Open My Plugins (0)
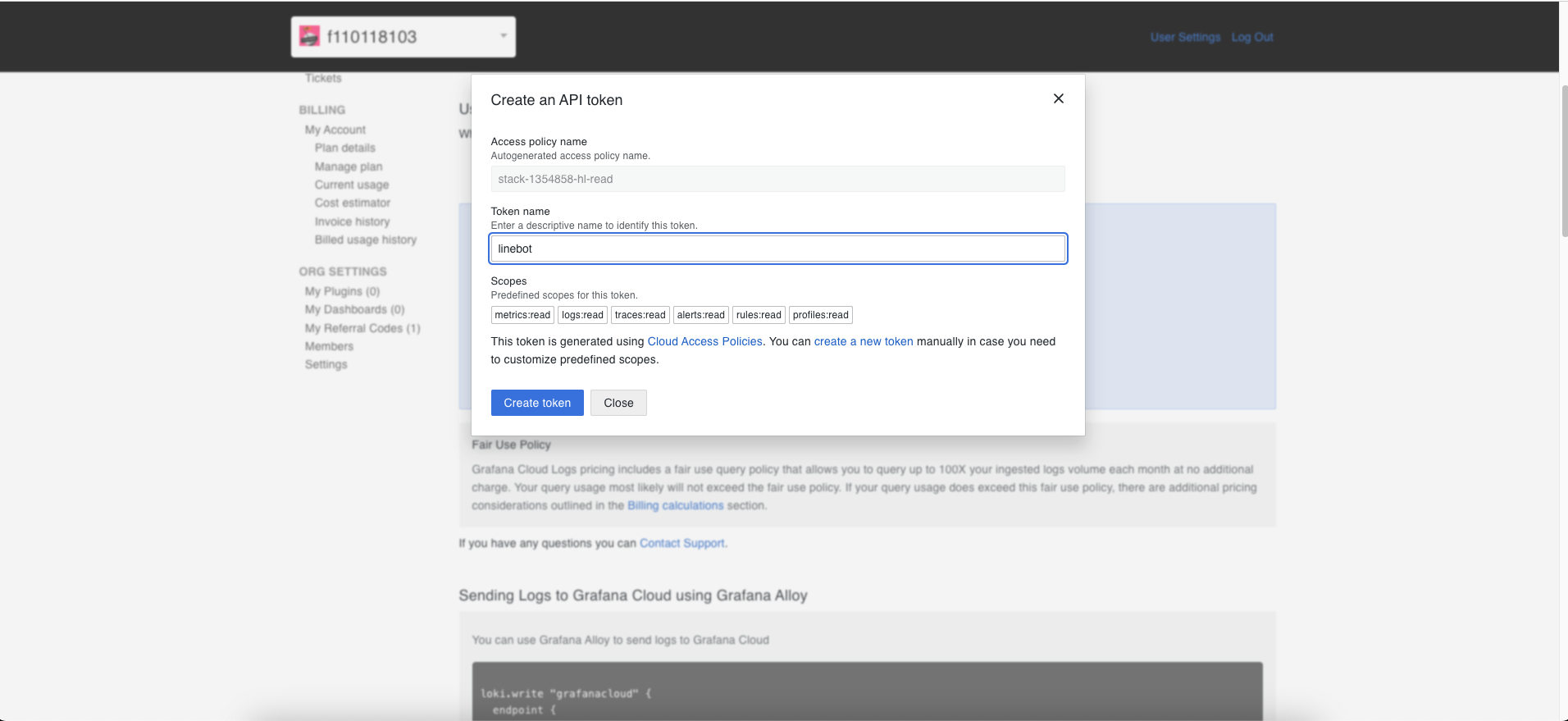The width and height of the screenshot is (1568, 721). (x=343, y=291)
